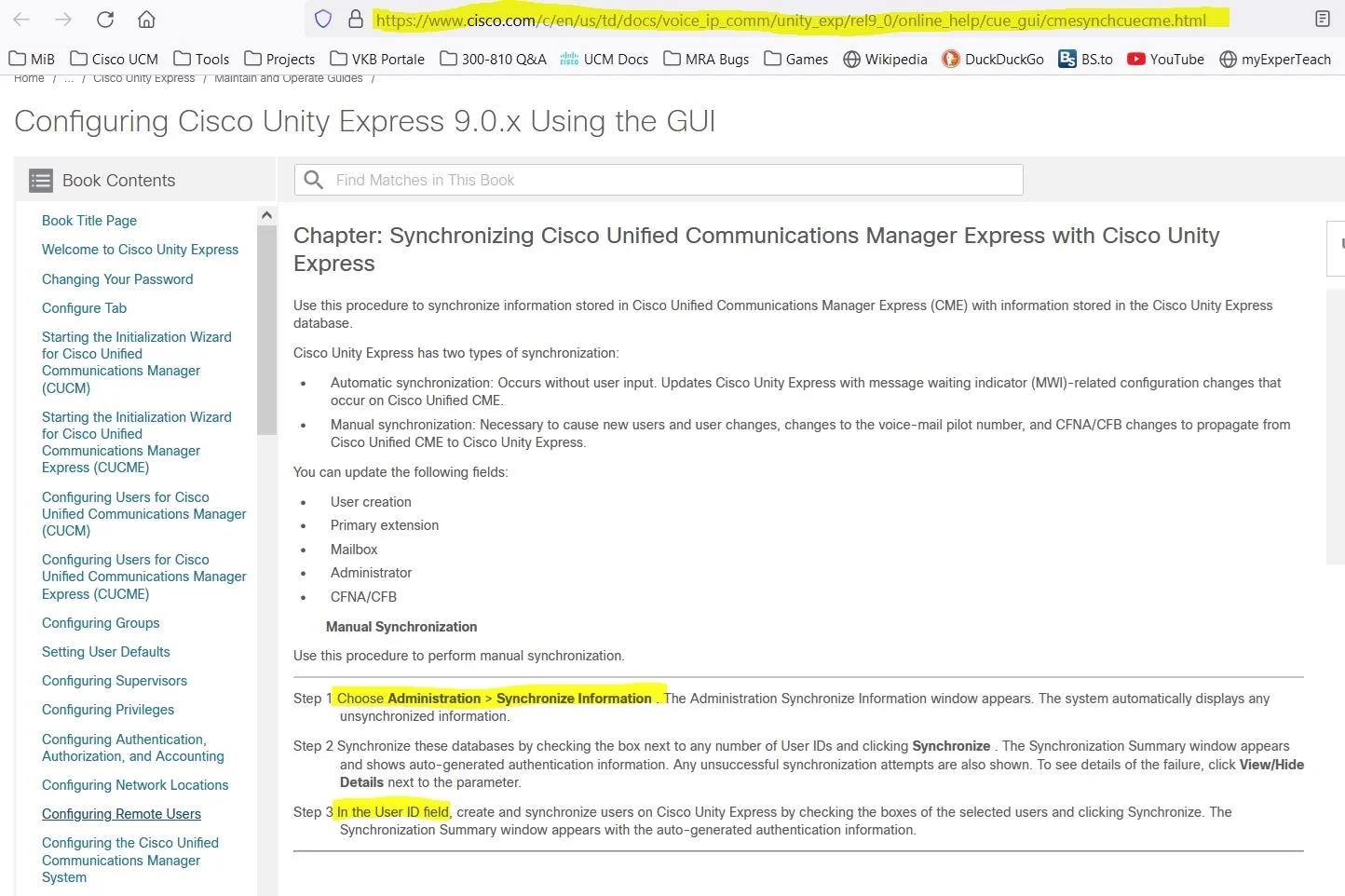Click the browser back arrow
The height and width of the screenshot is (896, 1345).
pos(21,20)
